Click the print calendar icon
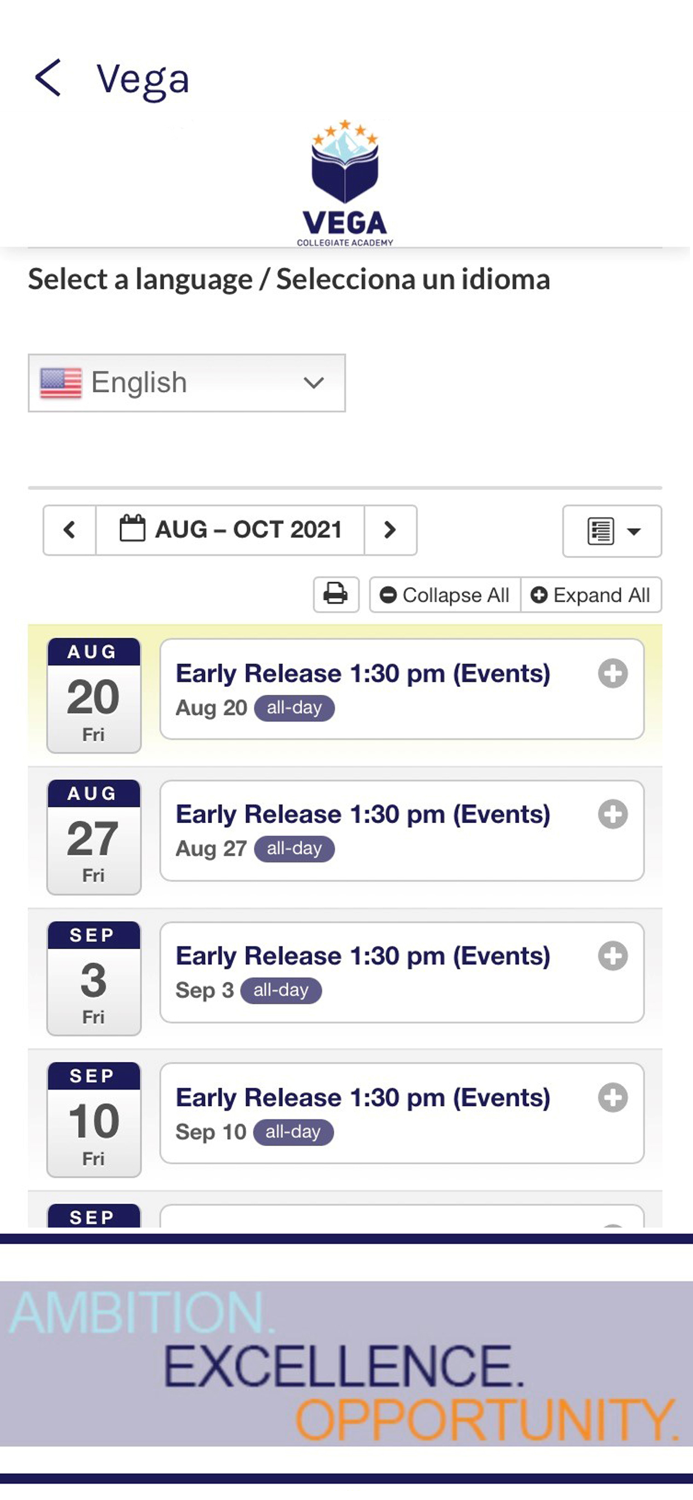This screenshot has width=693, height=1500. tap(336, 595)
